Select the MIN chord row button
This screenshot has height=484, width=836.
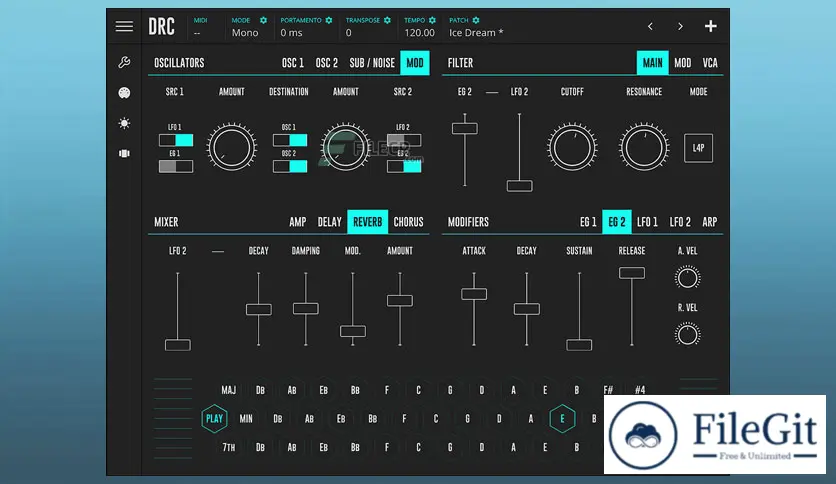pyautogui.click(x=246, y=419)
